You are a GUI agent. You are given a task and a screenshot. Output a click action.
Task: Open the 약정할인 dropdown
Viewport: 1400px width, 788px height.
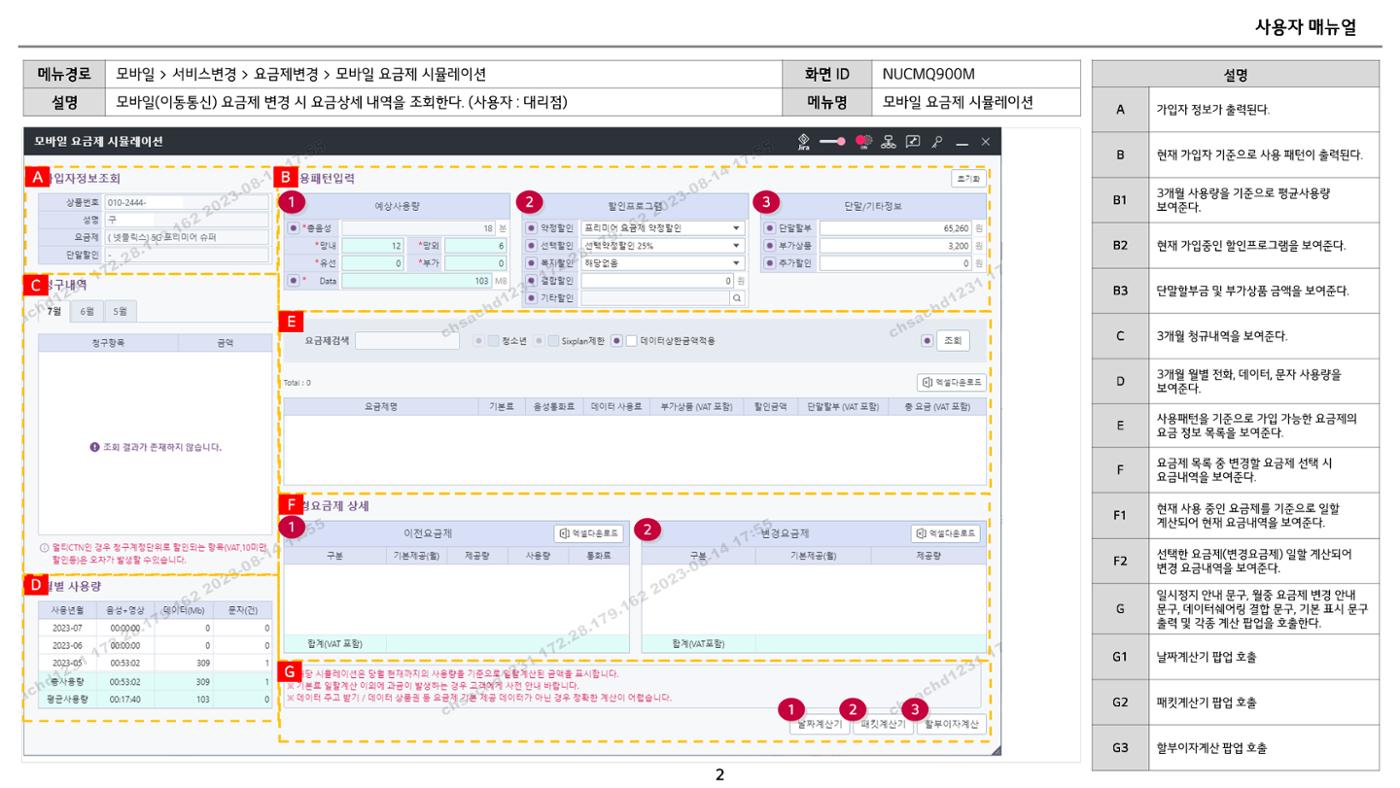coord(663,228)
